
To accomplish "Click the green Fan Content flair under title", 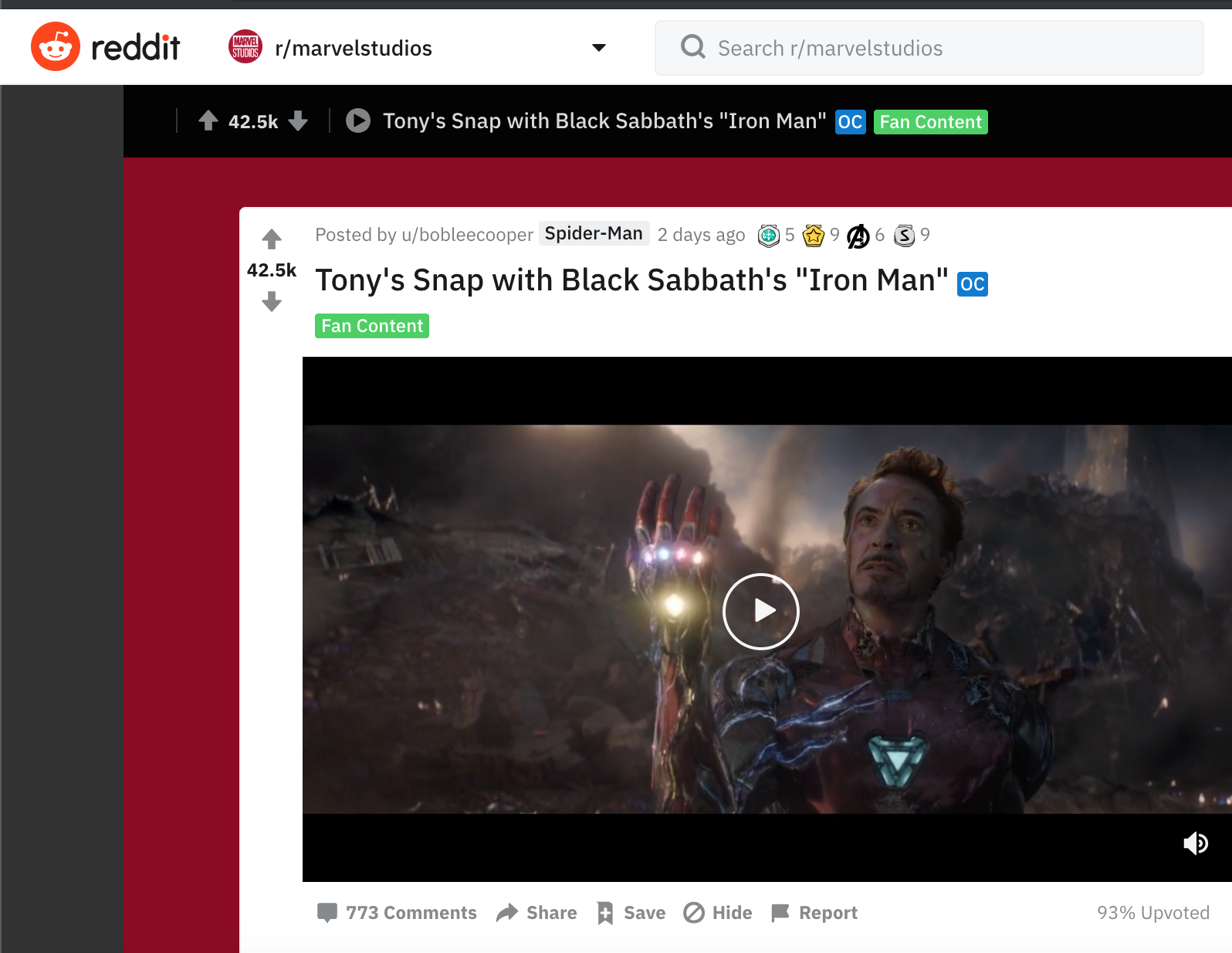I will pyautogui.click(x=372, y=326).
